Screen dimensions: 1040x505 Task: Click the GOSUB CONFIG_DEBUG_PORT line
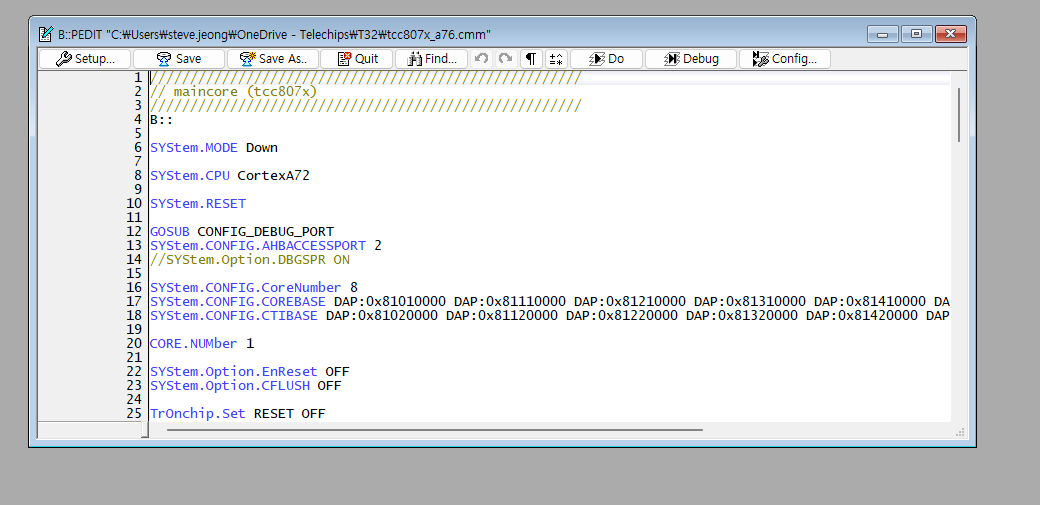tap(241, 231)
